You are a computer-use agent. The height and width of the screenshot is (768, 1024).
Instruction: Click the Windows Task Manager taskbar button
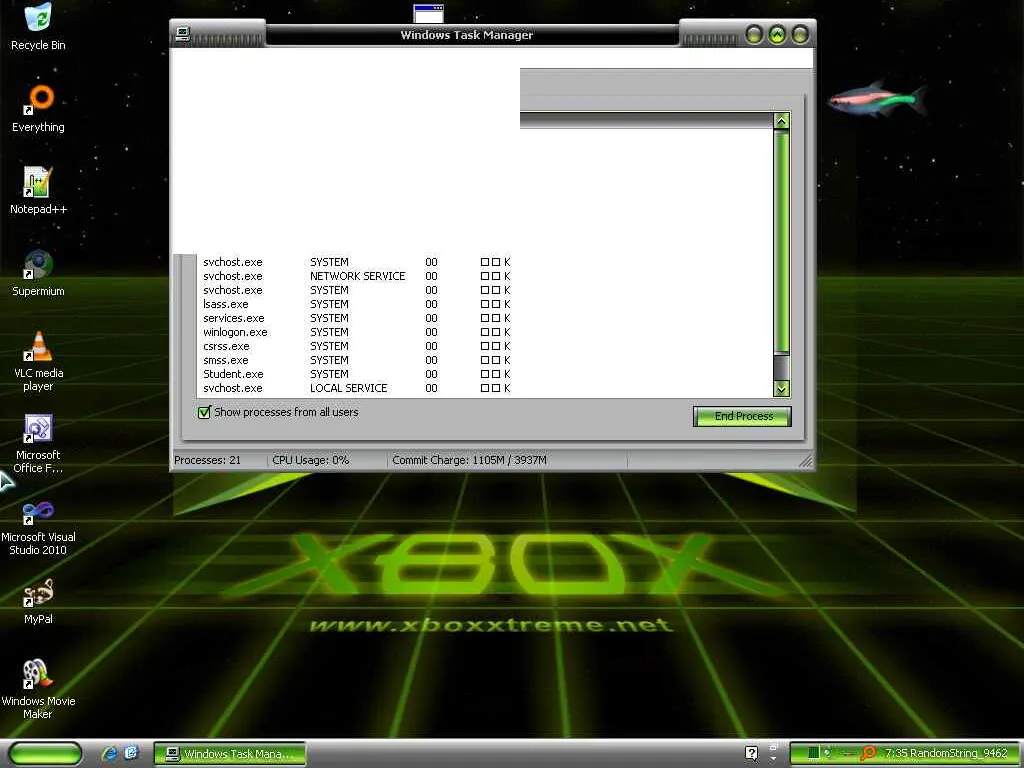pyautogui.click(x=230, y=754)
